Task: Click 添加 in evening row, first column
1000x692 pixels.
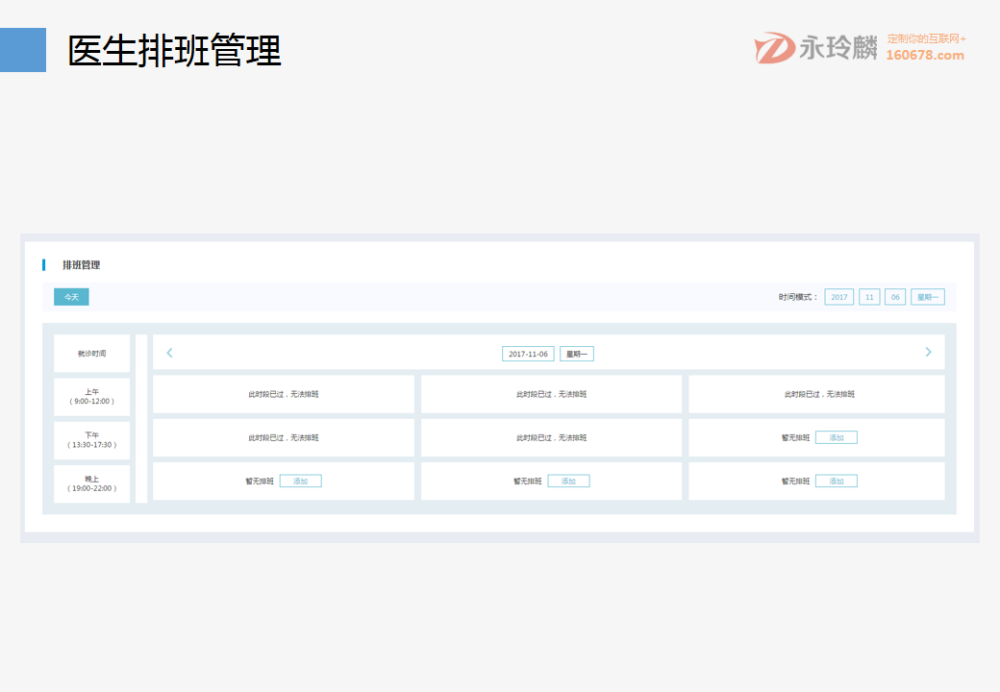Action: [x=300, y=481]
